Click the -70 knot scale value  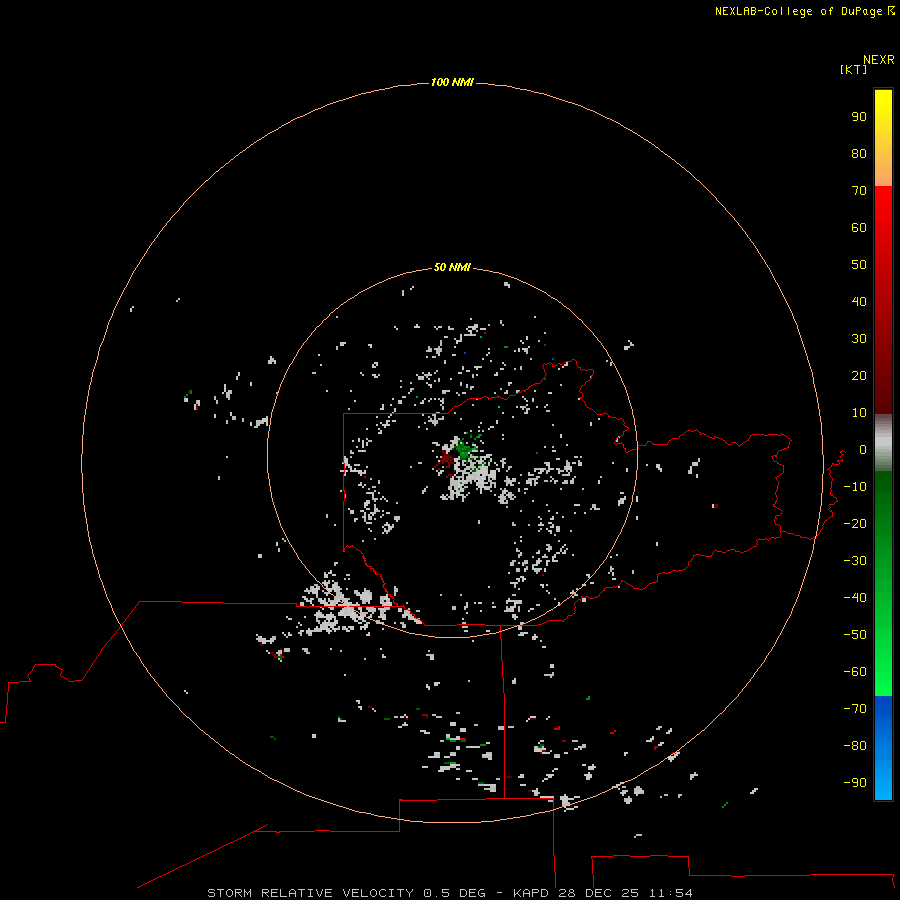[x=855, y=709]
